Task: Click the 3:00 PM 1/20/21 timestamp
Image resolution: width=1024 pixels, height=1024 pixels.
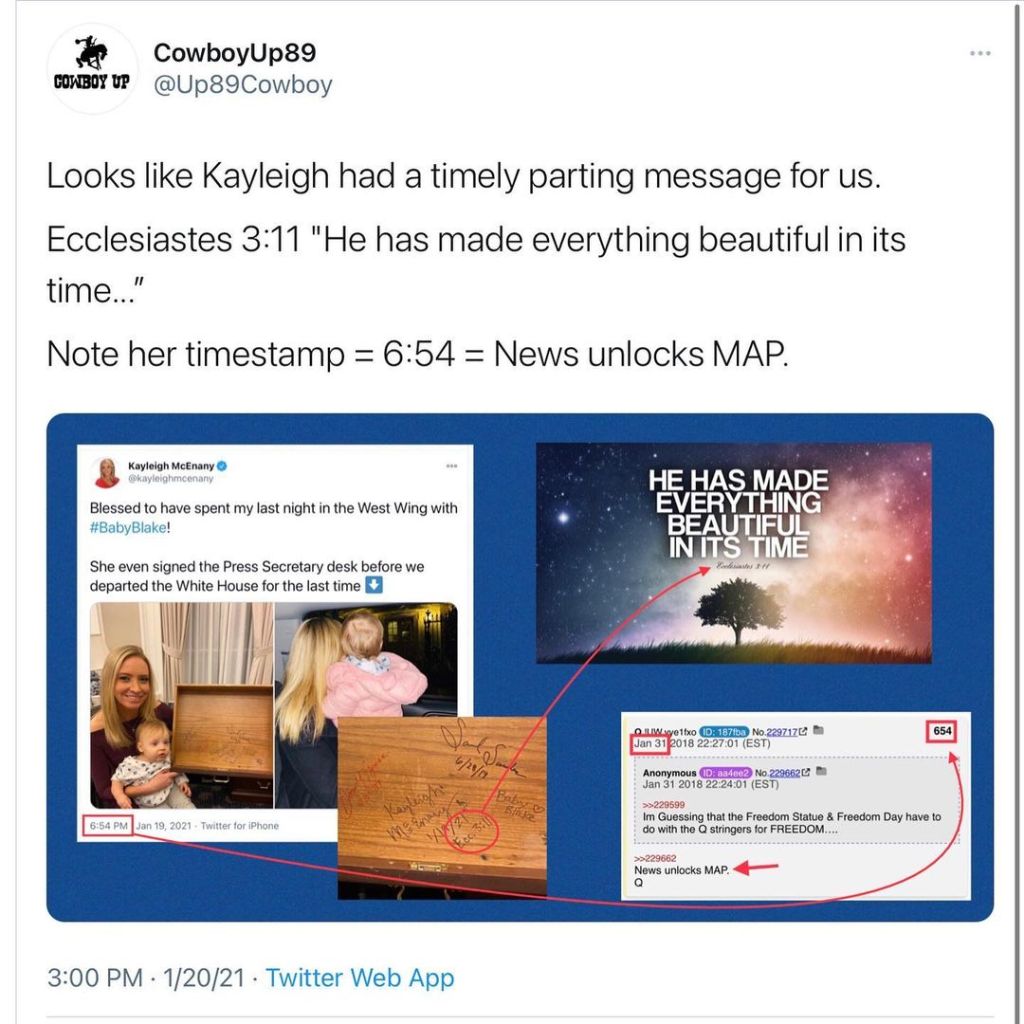Action: [146, 978]
